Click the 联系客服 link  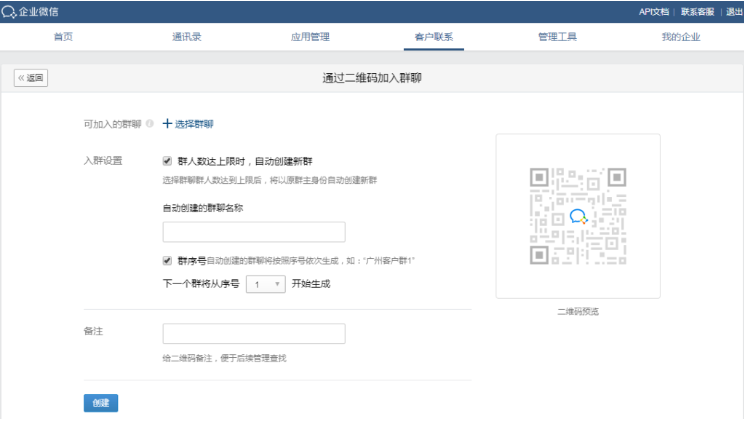point(697,11)
